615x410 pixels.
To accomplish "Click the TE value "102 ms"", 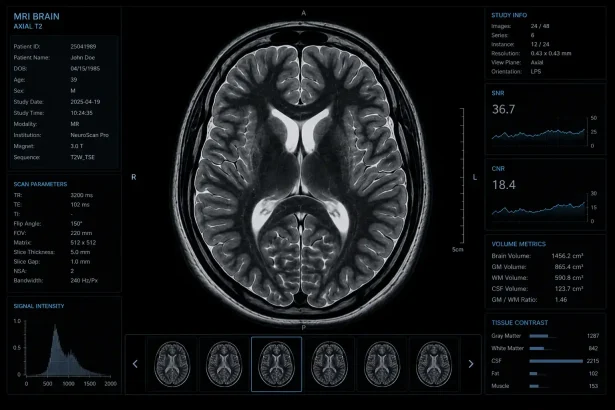I will coord(80,204).
